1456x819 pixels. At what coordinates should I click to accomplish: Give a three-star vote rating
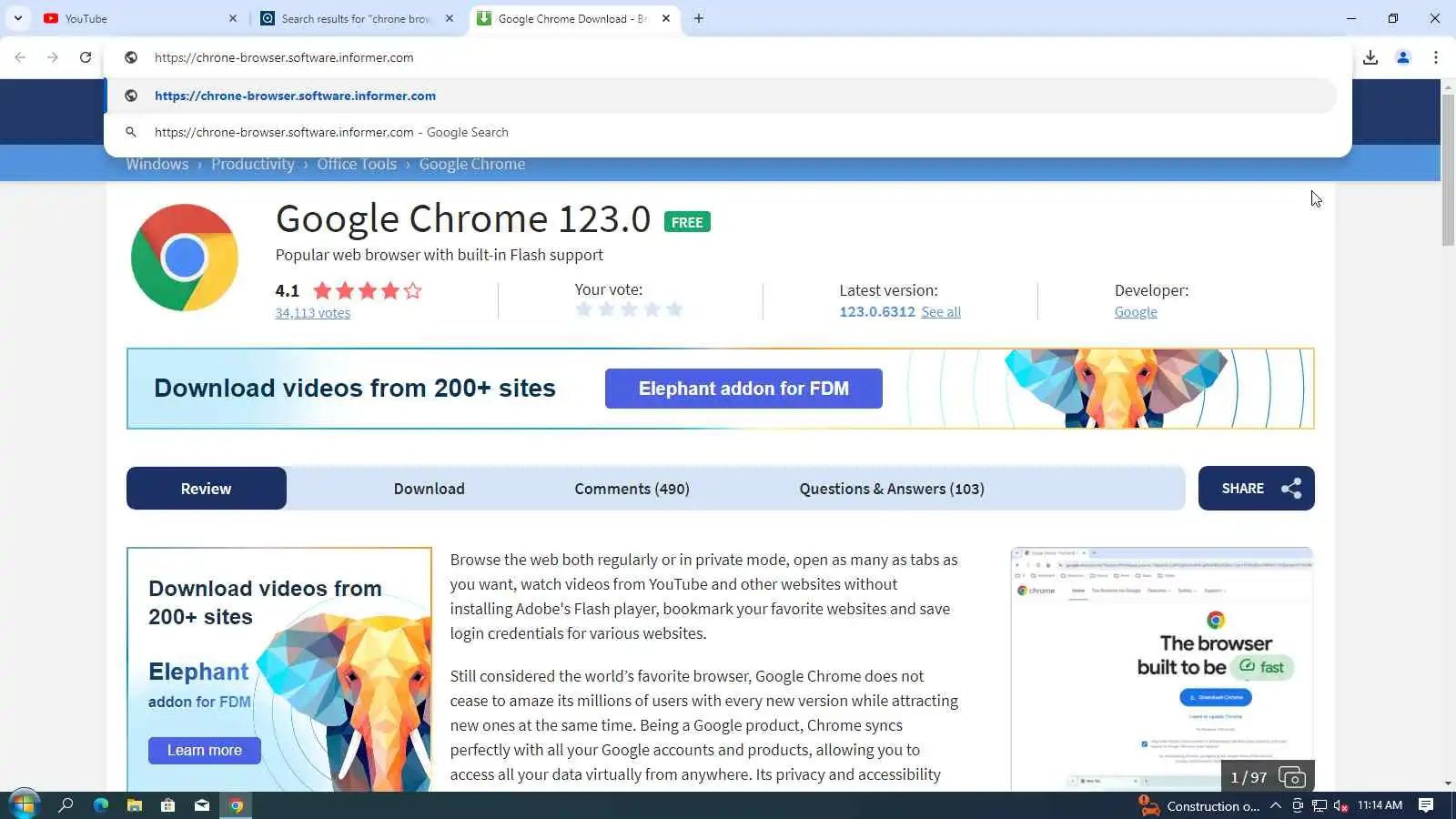pos(630,309)
